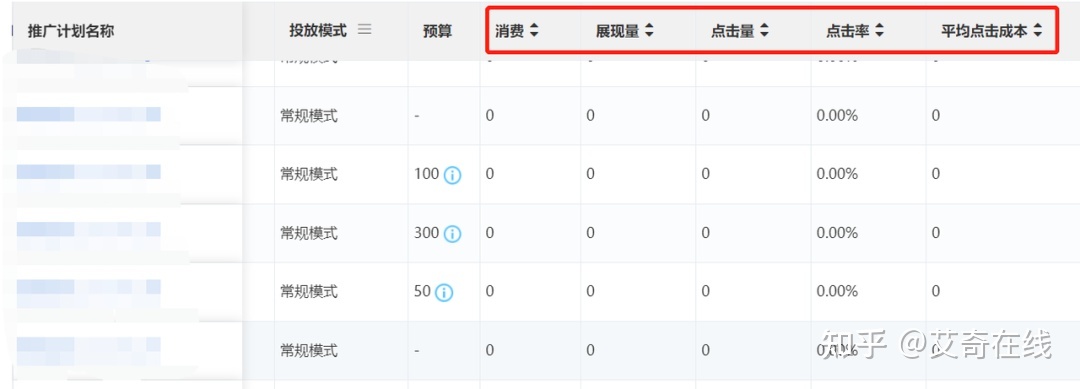The width and height of the screenshot is (1080, 389).
Task: Click the 展现量 value in budget 300 row
Action: tap(590, 233)
